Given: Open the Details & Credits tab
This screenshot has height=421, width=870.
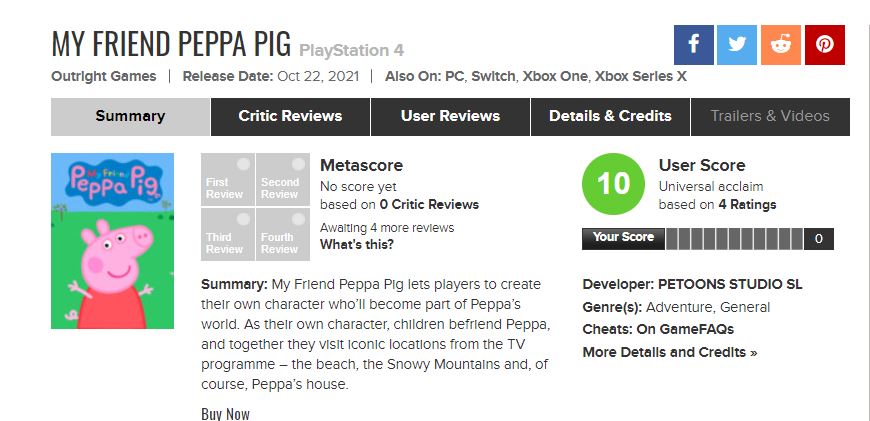Looking at the screenshot, I should (610, 116).
